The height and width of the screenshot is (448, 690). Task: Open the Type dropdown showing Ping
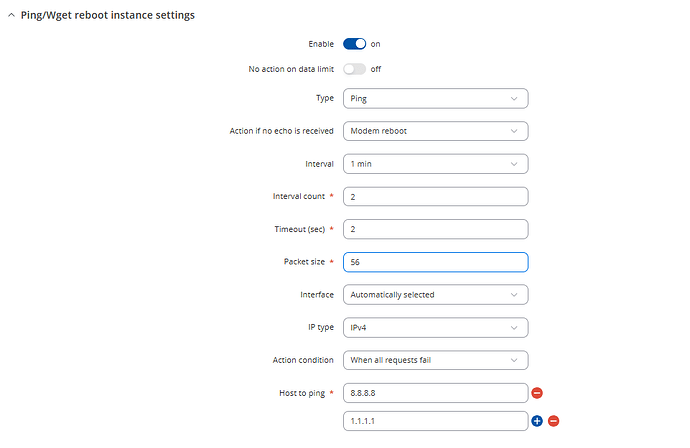[x=435, y=98]
